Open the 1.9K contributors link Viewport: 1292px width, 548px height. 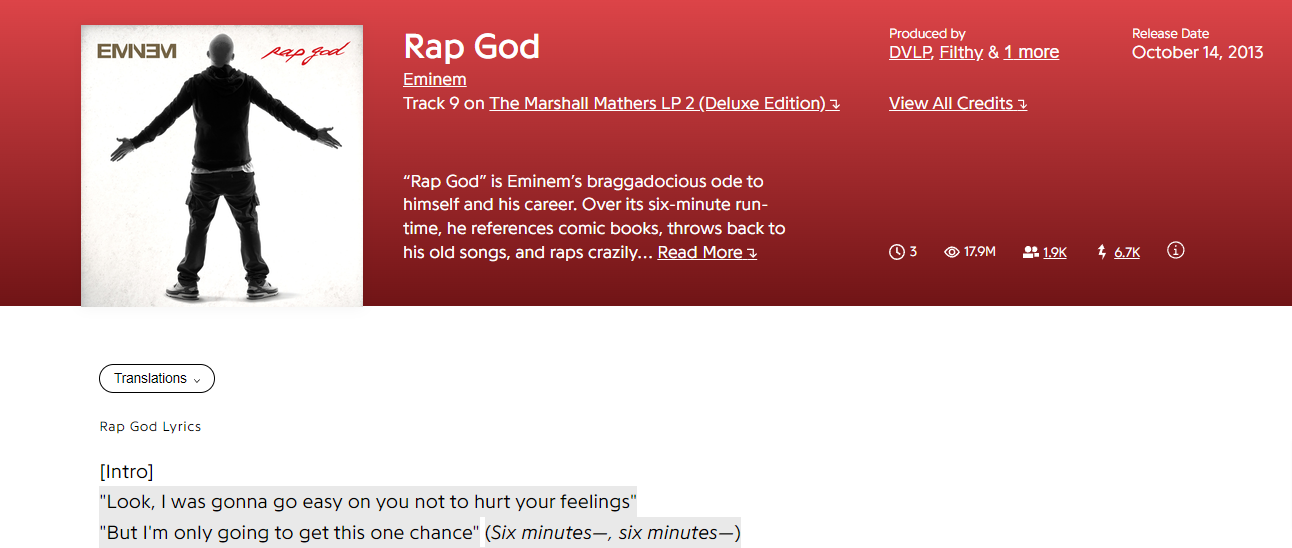point(1055,253)
